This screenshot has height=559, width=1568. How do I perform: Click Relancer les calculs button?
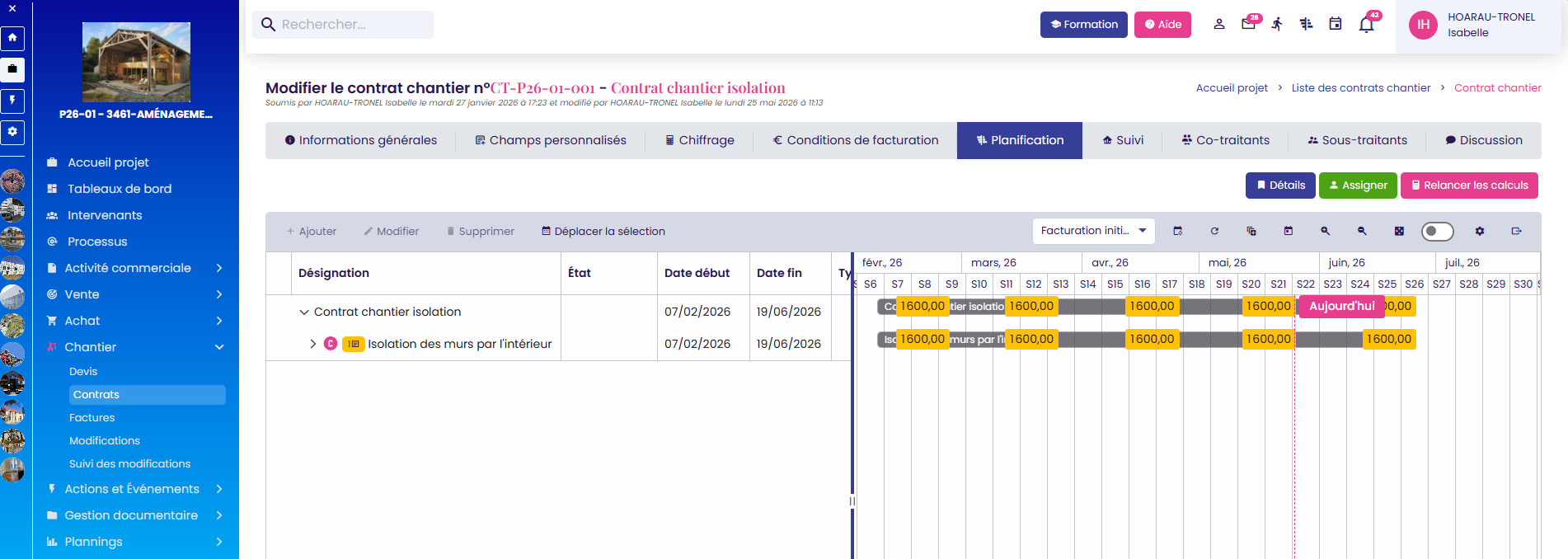tap(1469, 186)
